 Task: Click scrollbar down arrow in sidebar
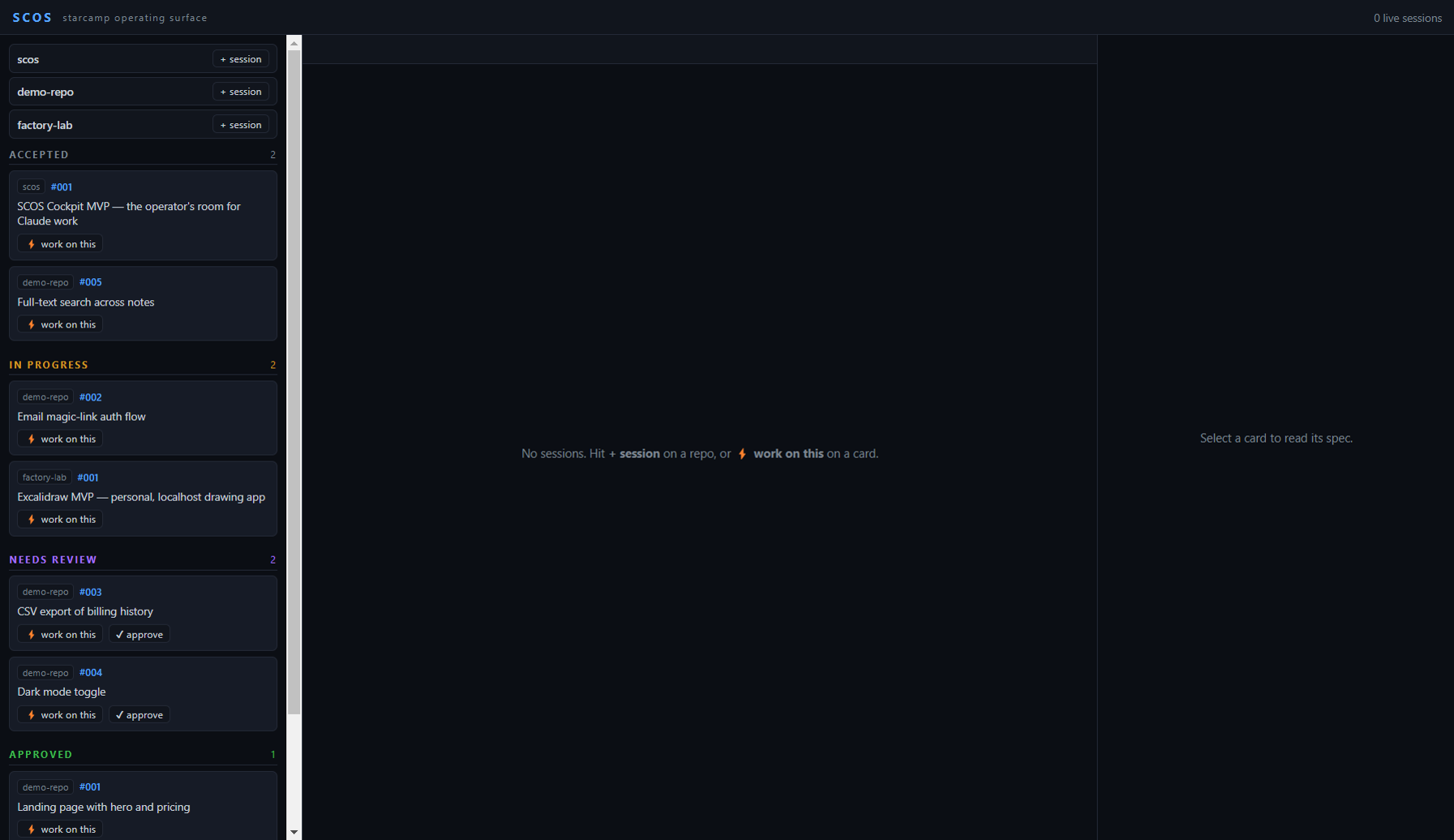[x=294, y=832]
